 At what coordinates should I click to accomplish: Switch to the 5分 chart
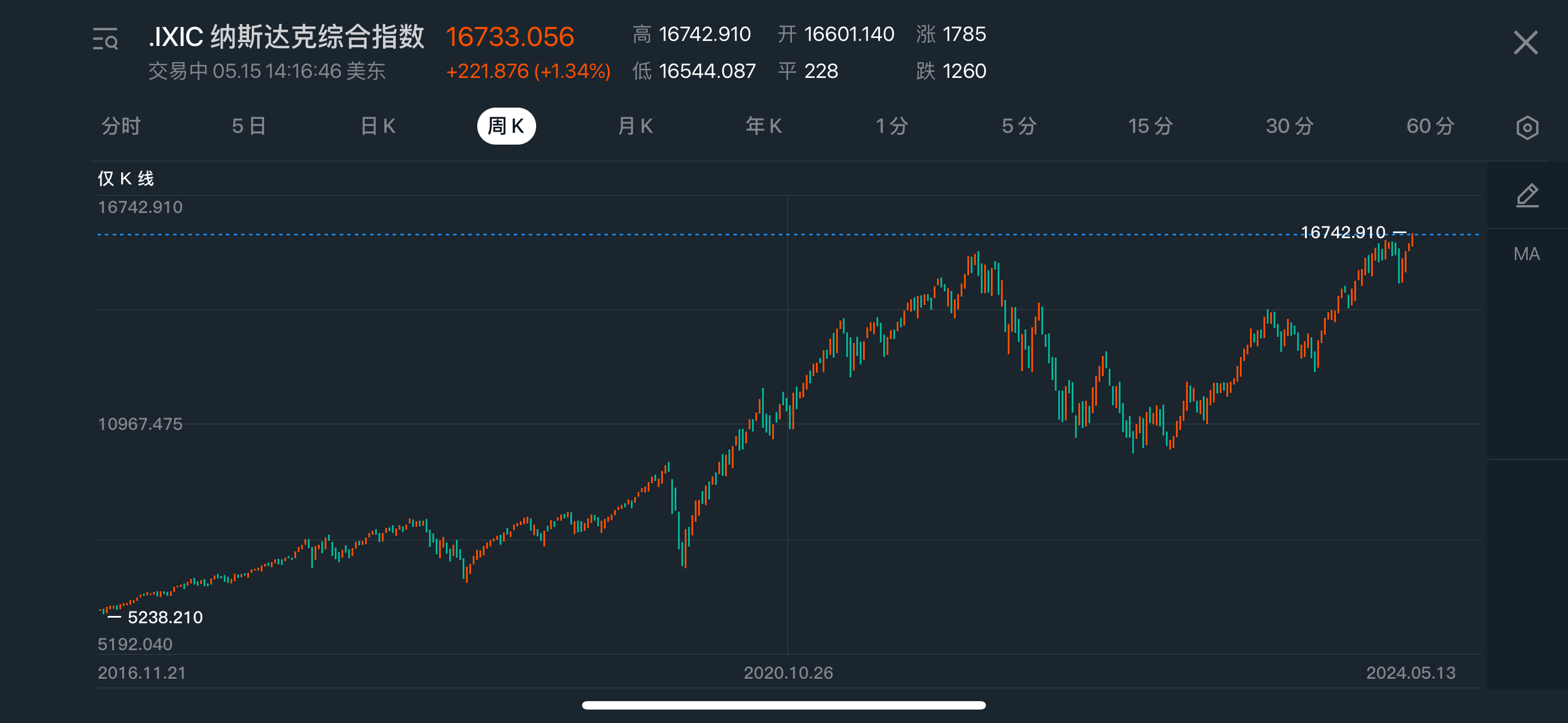1020,126
